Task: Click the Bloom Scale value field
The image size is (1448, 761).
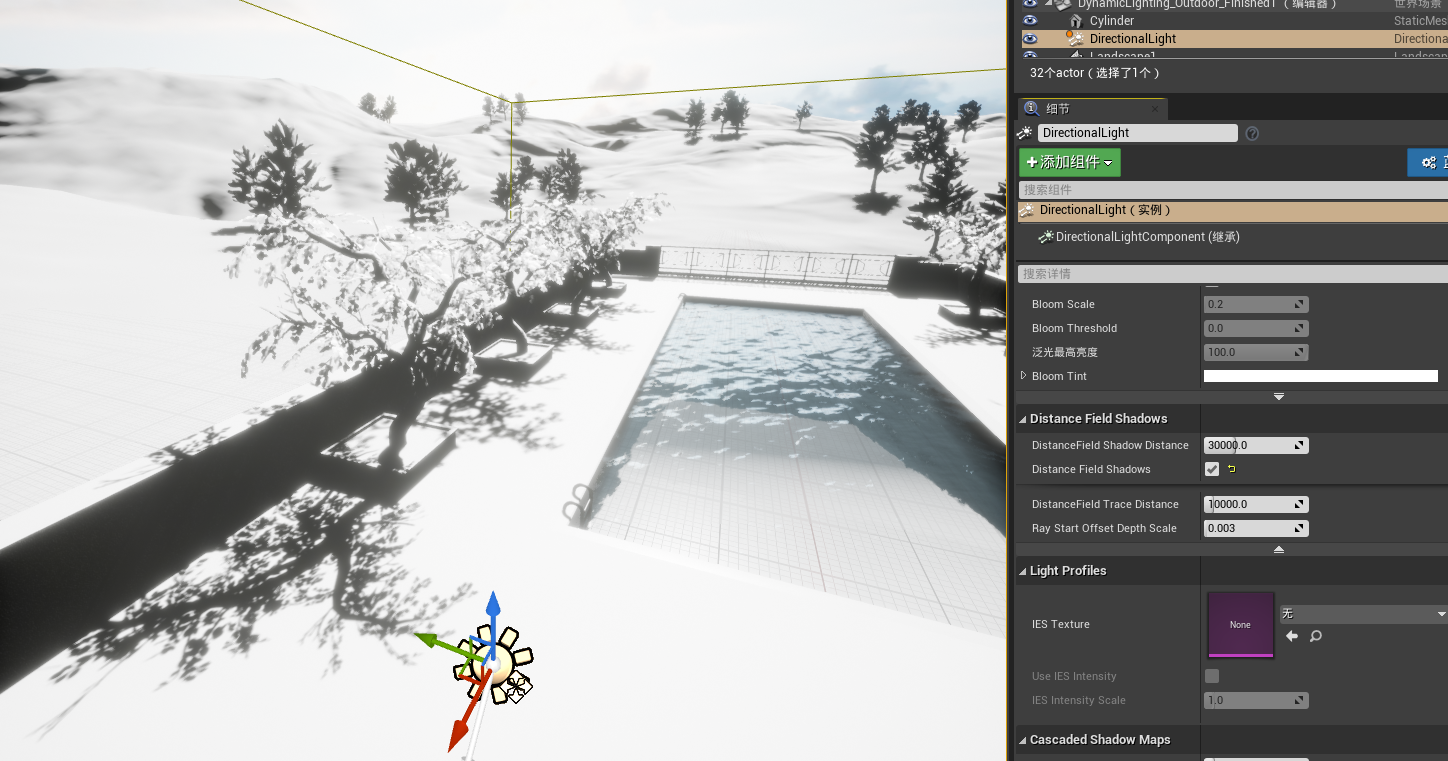Action: click(1250, 304)
